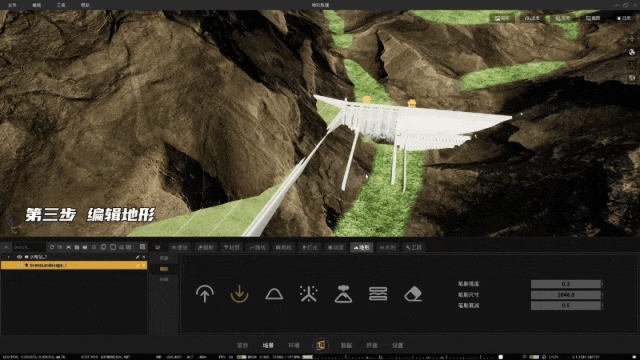Open the 工具 menu in the menu bar
Viewport: 640px width, 360px height.
pyautogui.click(x=61, y=5)
